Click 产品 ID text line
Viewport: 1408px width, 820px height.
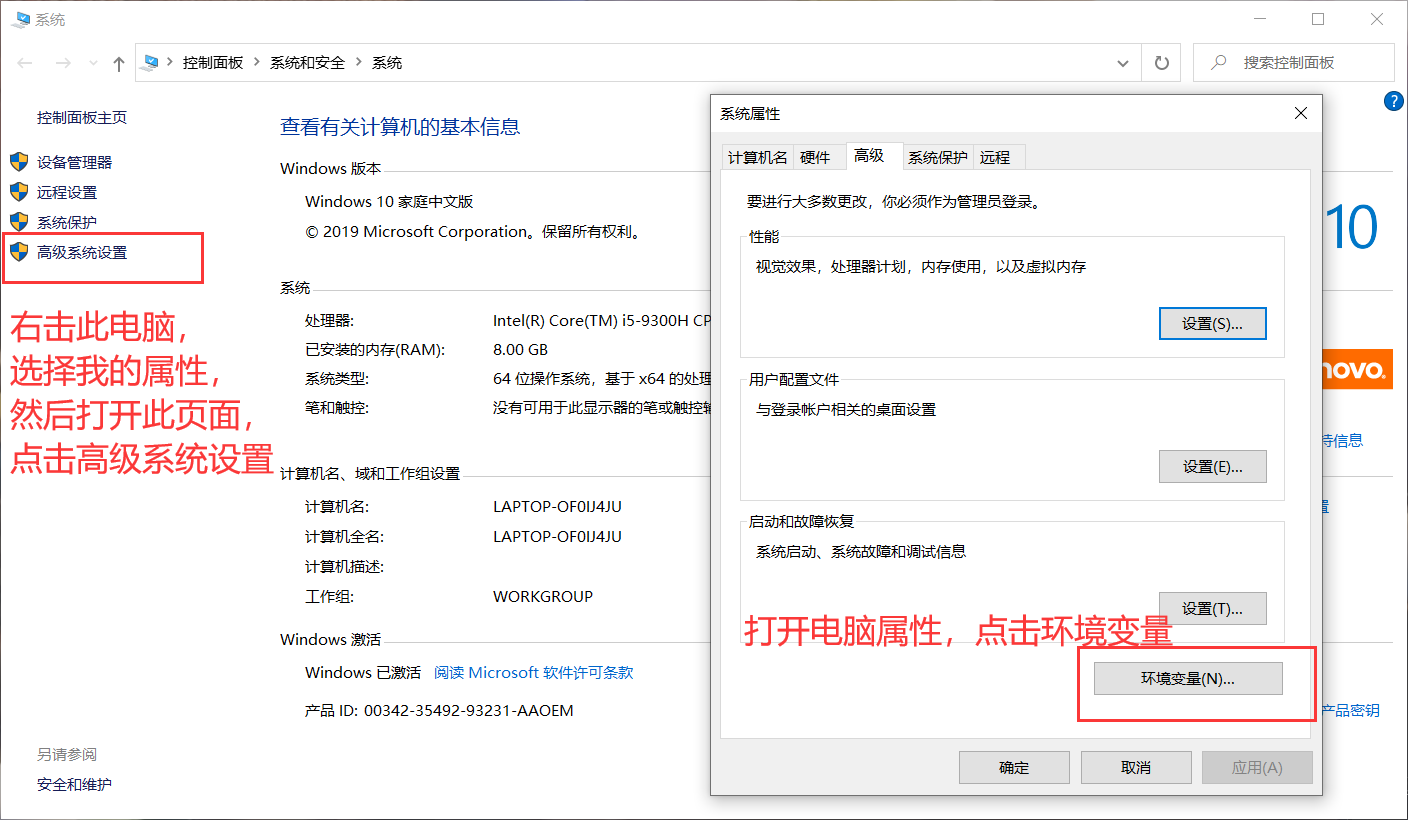tap(439, 710)
